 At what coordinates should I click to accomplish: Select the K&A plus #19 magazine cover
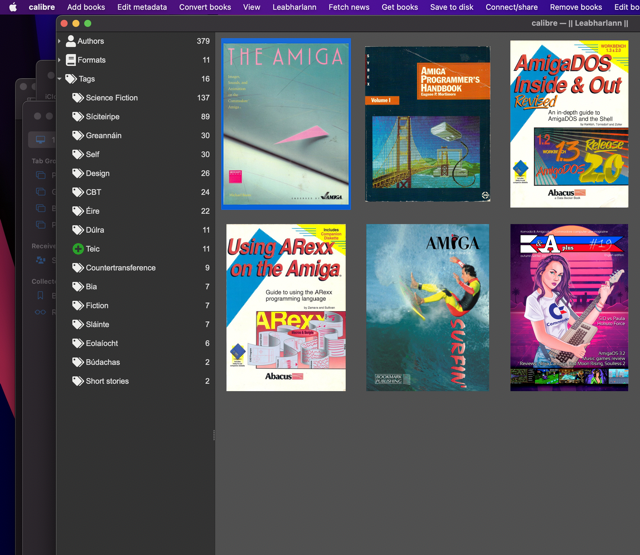[x=569, y=307]
